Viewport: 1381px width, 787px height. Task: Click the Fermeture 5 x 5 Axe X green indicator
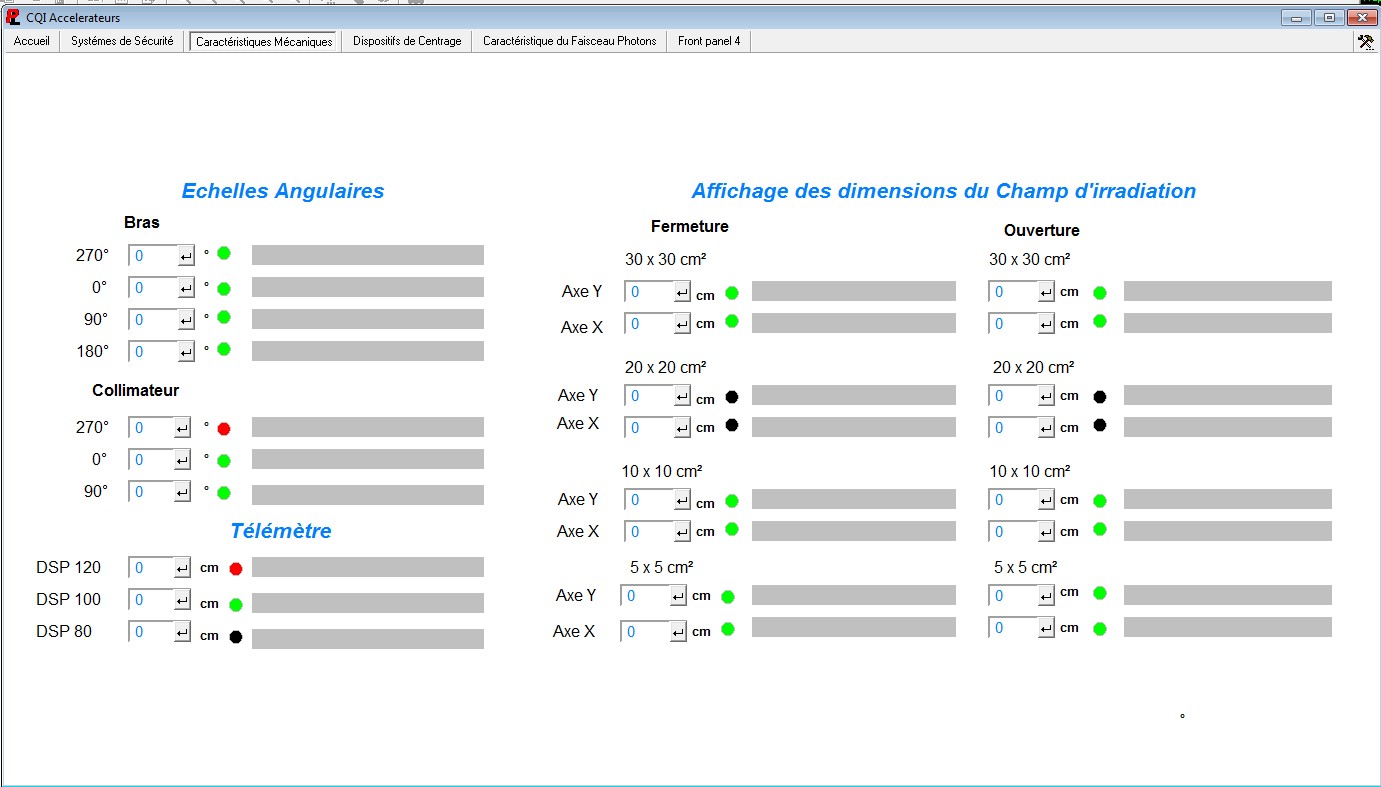click(x=728, y=629)
